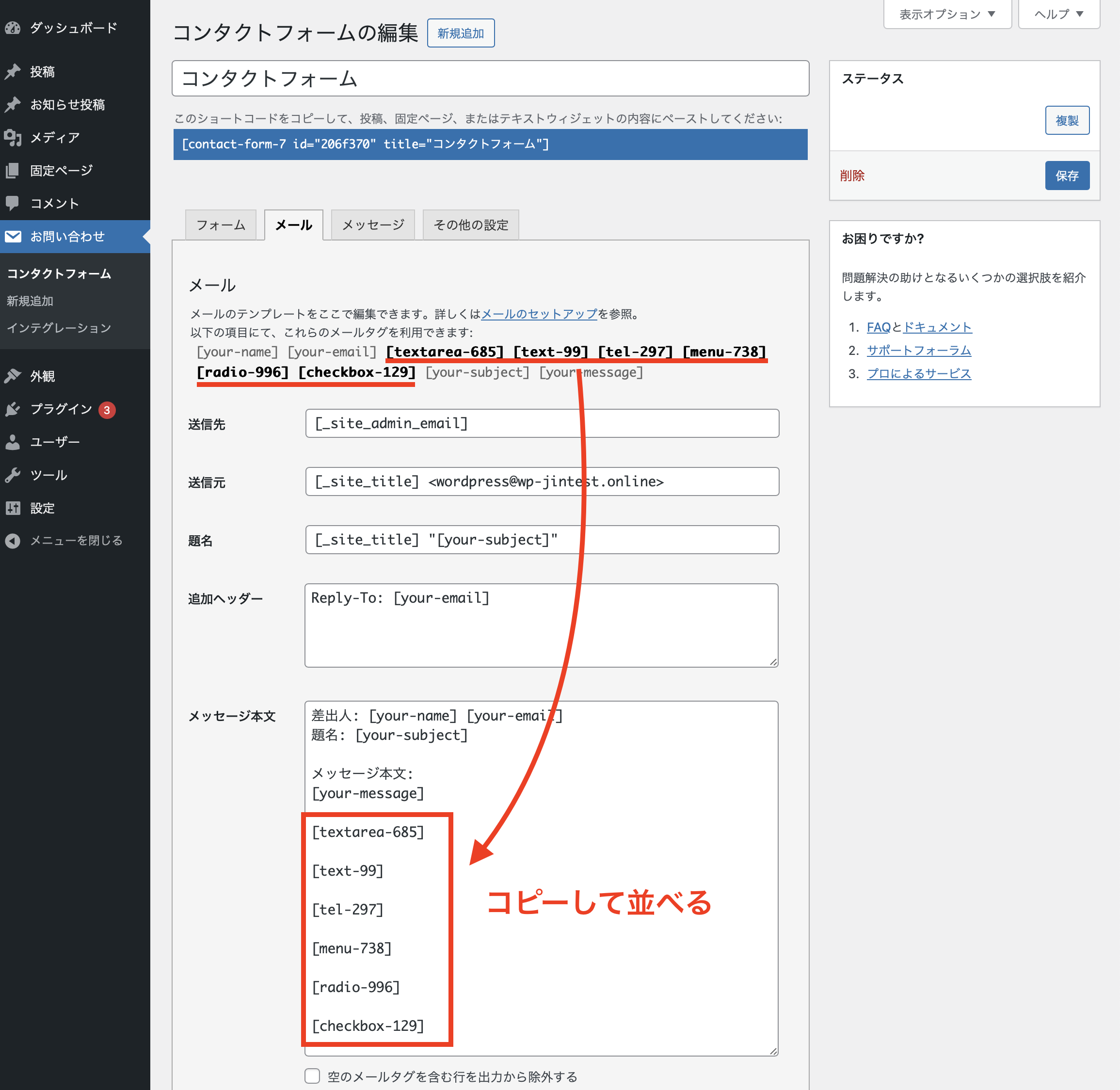Click the ユーザー person icon
Screen dimensions: 1120x1090
click(x=13, y=441)
